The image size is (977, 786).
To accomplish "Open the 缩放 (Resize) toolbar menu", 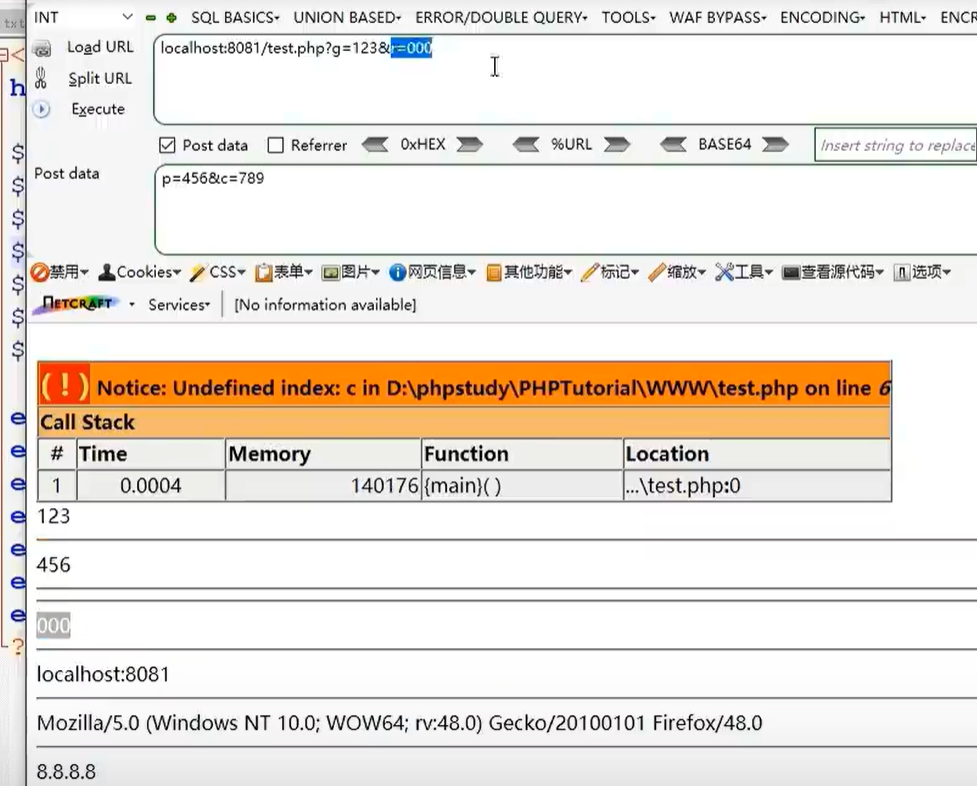I will (677, 272).
